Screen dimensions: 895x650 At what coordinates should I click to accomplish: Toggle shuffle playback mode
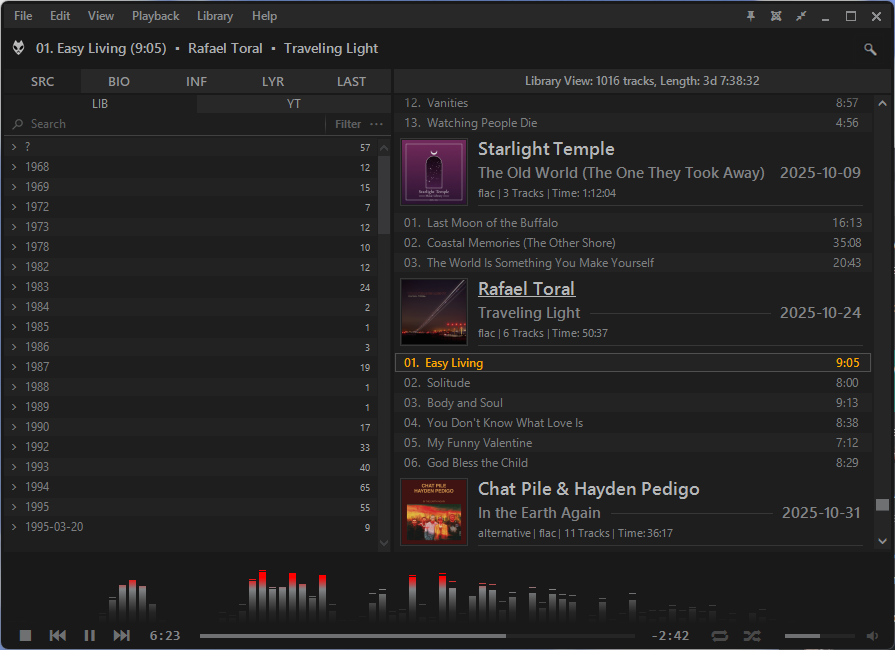(752, 636)
